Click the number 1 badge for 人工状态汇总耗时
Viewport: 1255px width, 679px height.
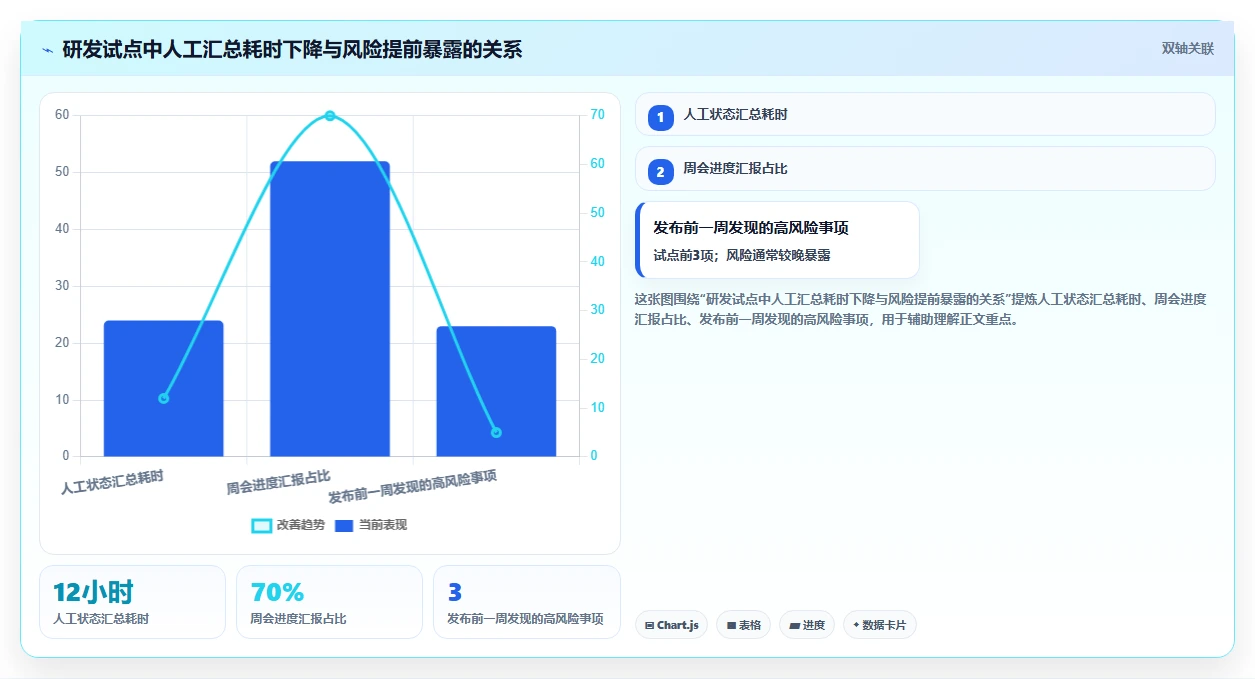point(661,117)
